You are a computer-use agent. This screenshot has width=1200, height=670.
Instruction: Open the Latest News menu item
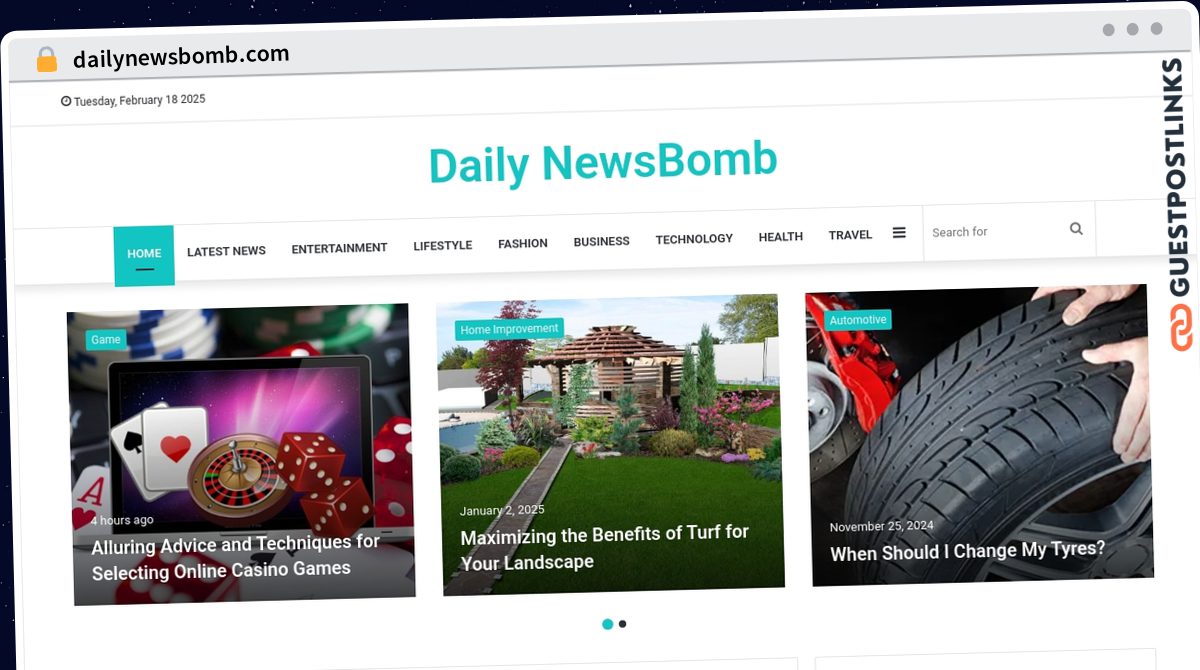pyautogui.click(x=226, y=251)
